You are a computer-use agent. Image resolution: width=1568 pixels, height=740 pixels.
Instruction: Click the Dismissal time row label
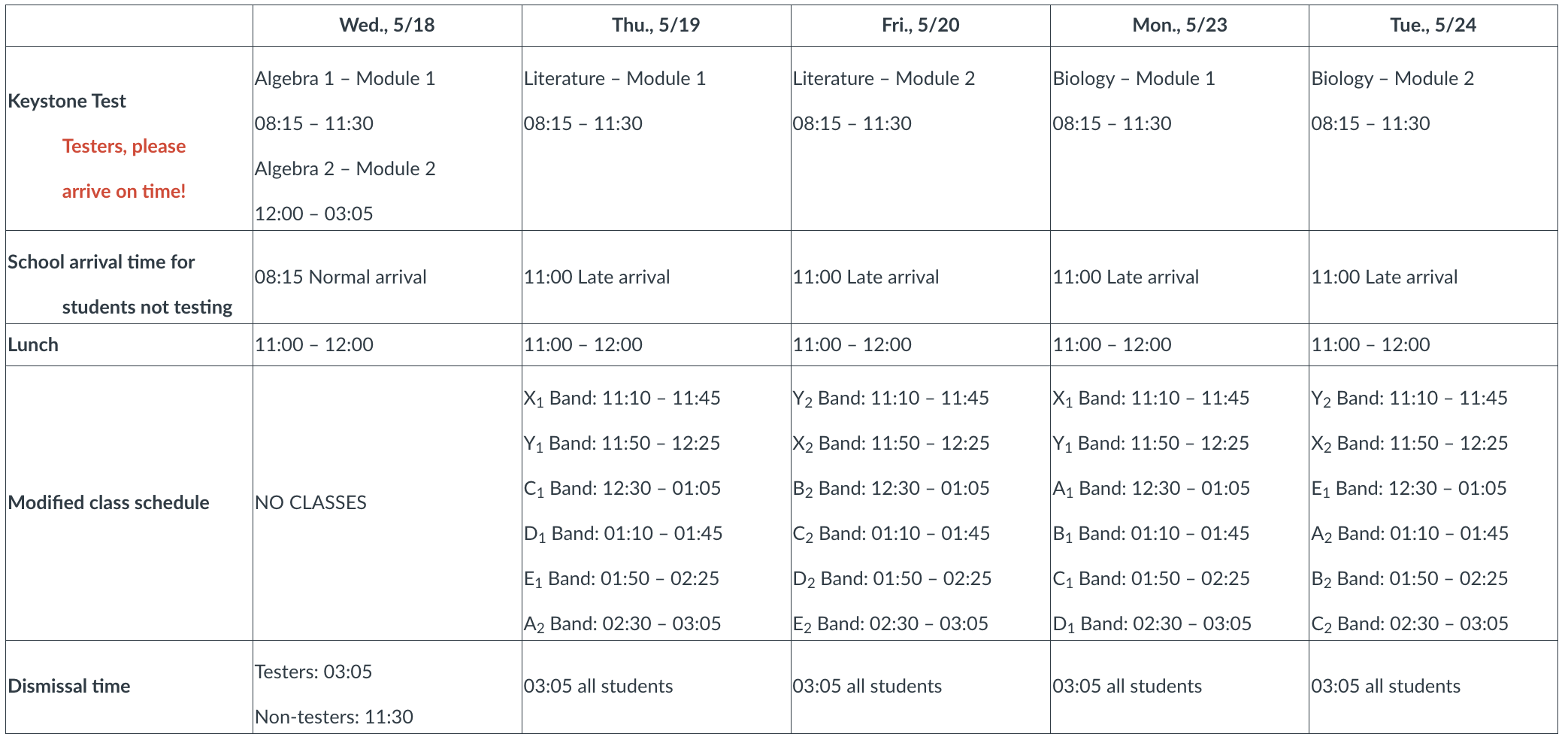pos(68,687)
